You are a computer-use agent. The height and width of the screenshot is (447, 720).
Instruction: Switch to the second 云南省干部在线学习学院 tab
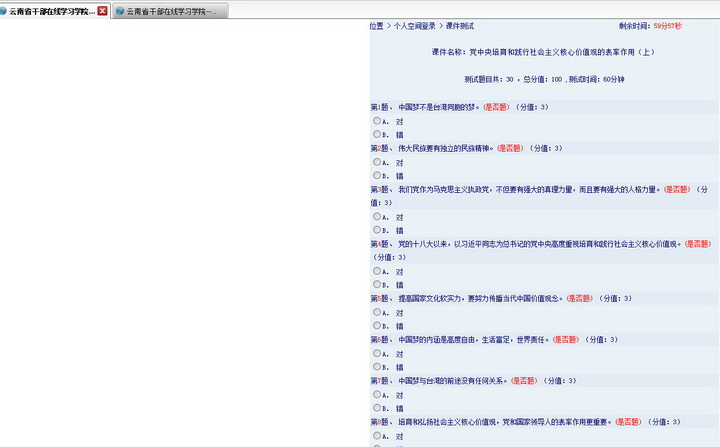pos(175,11)
